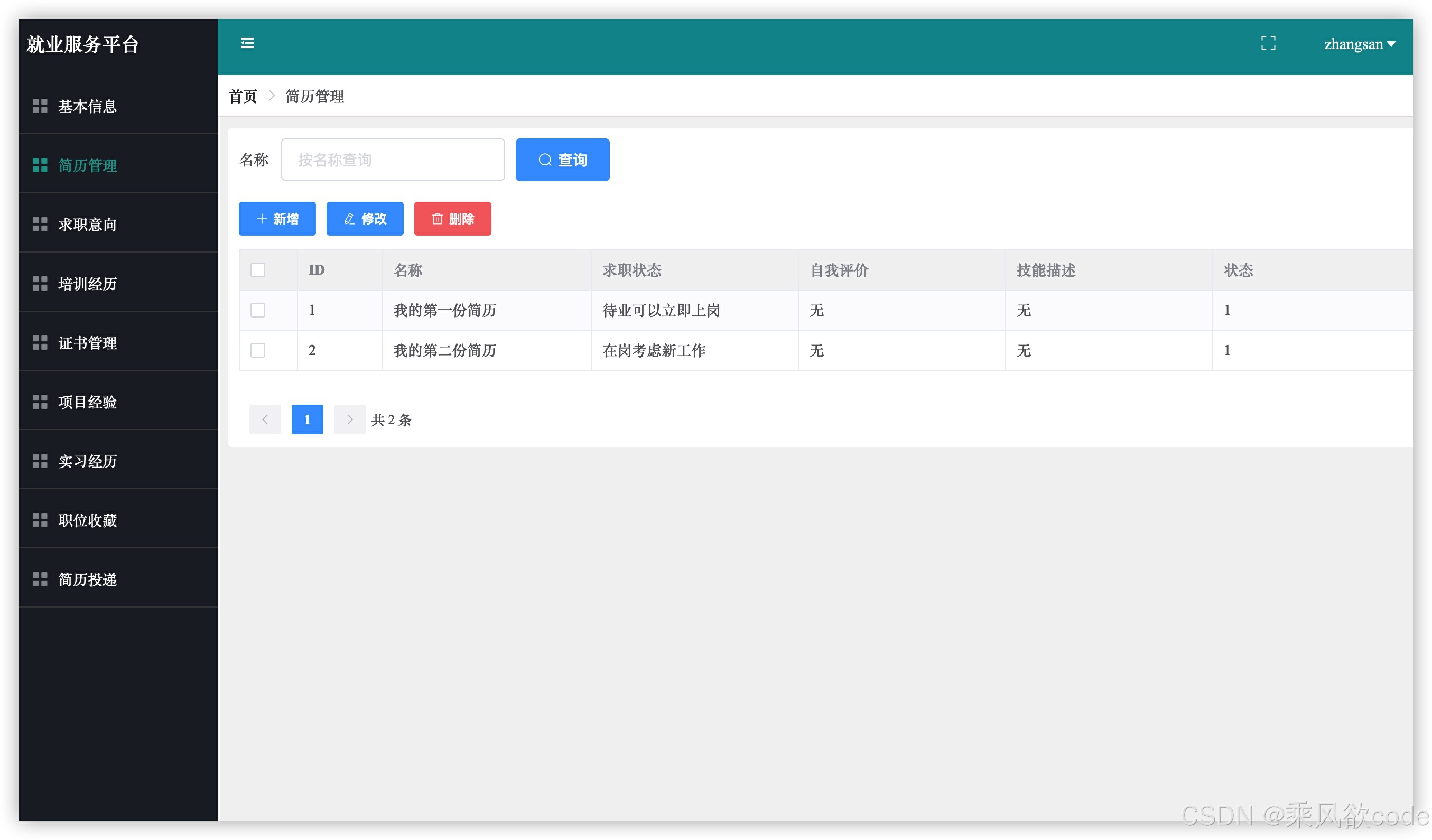Open 培训经历 in the sidebar menu
This screenshot has height=840, width=1432.
(x=88, y=284)
